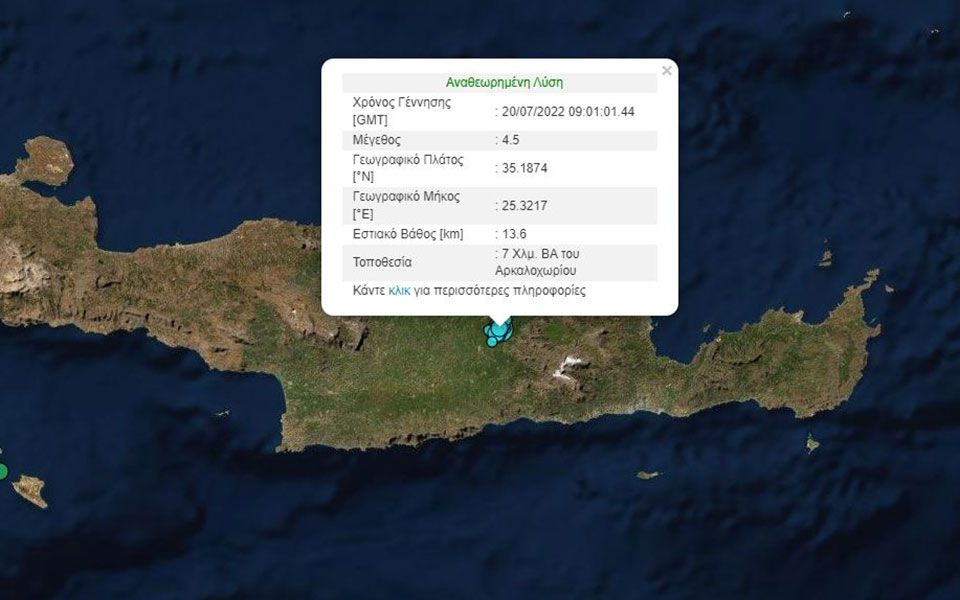Click the Τοποθεσία location description text
Image resolution: width=960 pixels, height=600 pixels.
(x=540, y=263)
